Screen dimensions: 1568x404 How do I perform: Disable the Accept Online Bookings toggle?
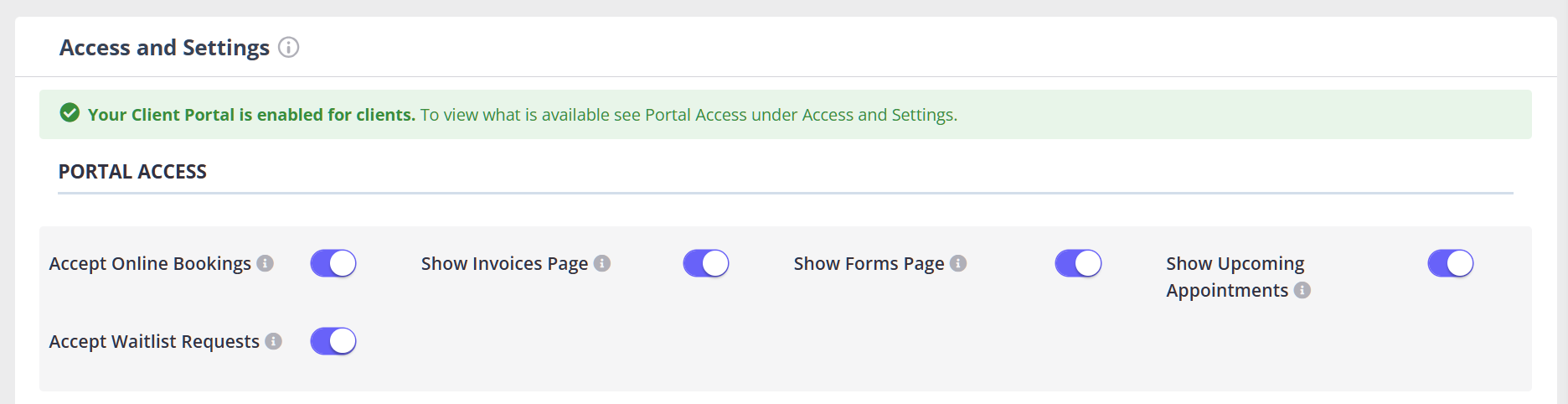tap(333, 263)
